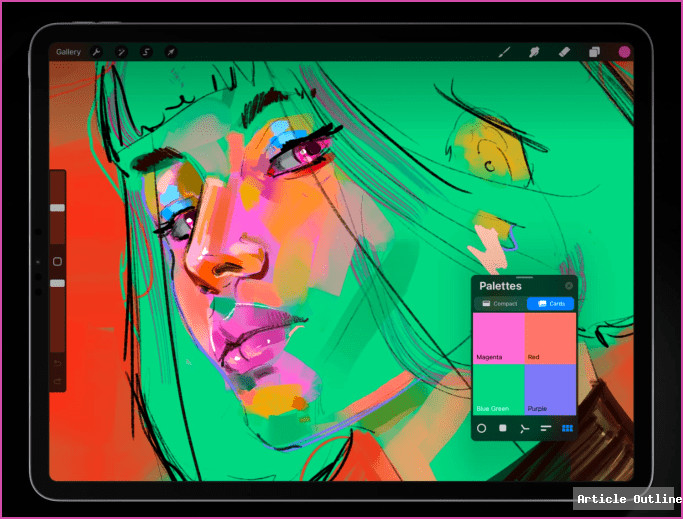
Task: Pick the Blue Green color card
Action: pyautogui.click(x=498, y=389)
